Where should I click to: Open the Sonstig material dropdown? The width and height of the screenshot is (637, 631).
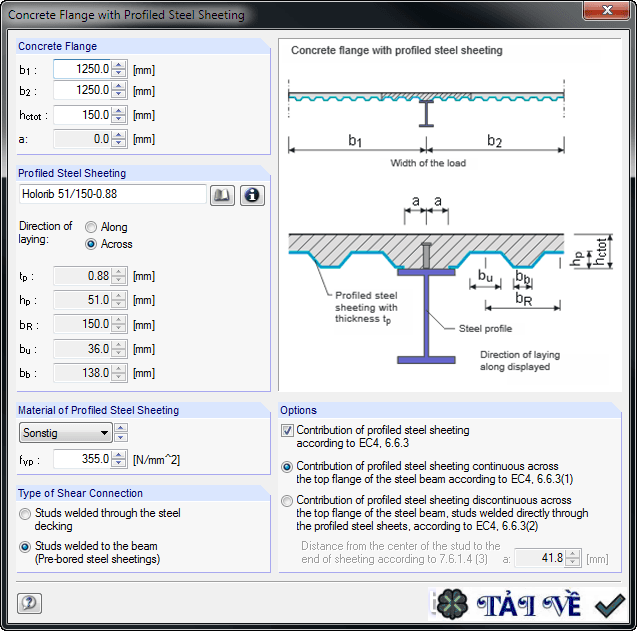click(x=65, y=433)
